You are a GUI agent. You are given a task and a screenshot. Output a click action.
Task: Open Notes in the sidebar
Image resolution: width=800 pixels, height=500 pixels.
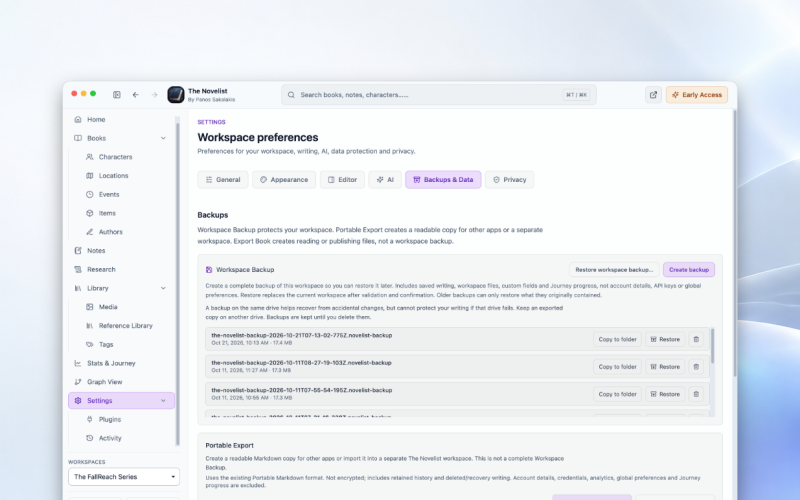pos(121,251)
